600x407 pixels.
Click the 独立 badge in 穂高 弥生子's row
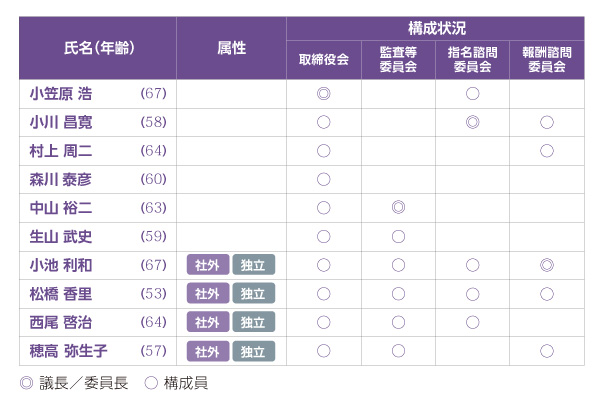coord(253,351)
